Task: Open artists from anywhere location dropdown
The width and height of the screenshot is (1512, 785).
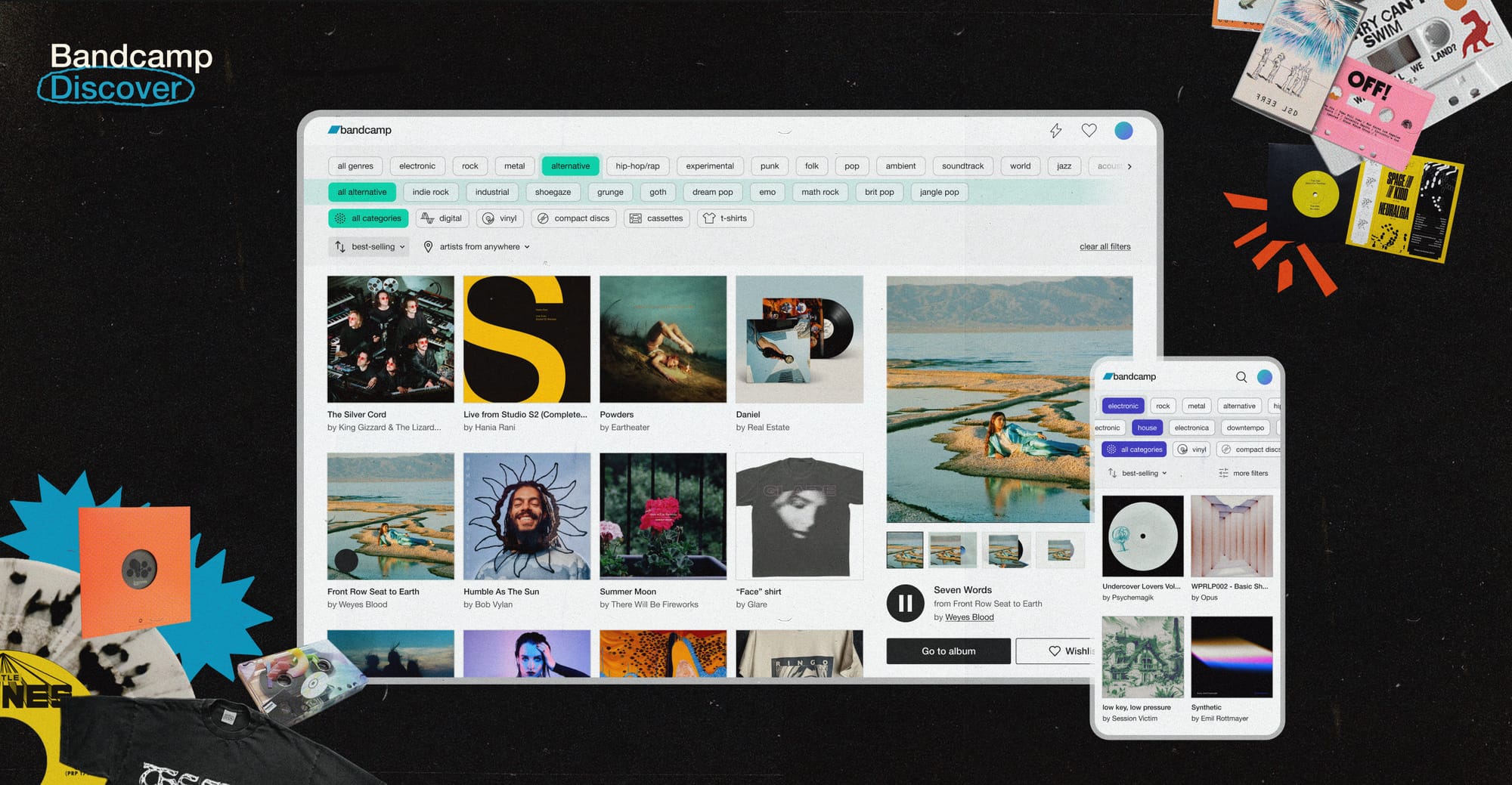Action: click(x=477, y=247)
